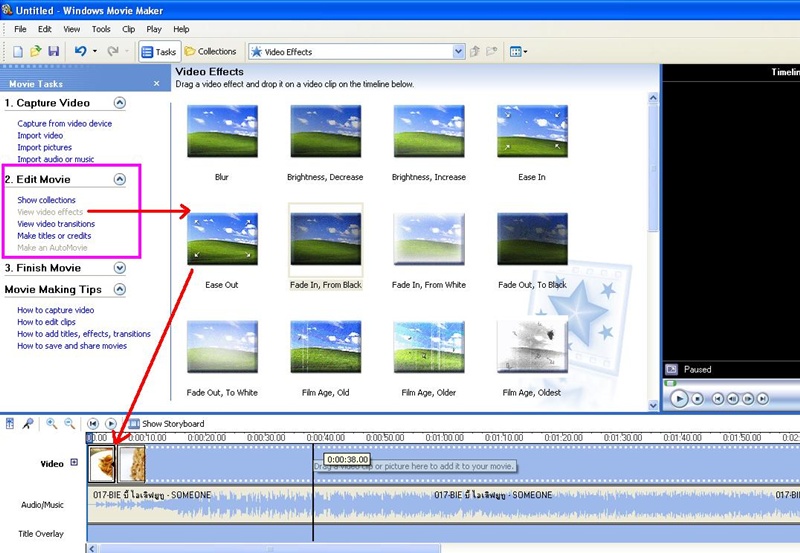Image resolution: width=800 pixels, height=553 pixels.
Task: Select the Fade Out, To Black effect
Action: [x=532, y=239]
